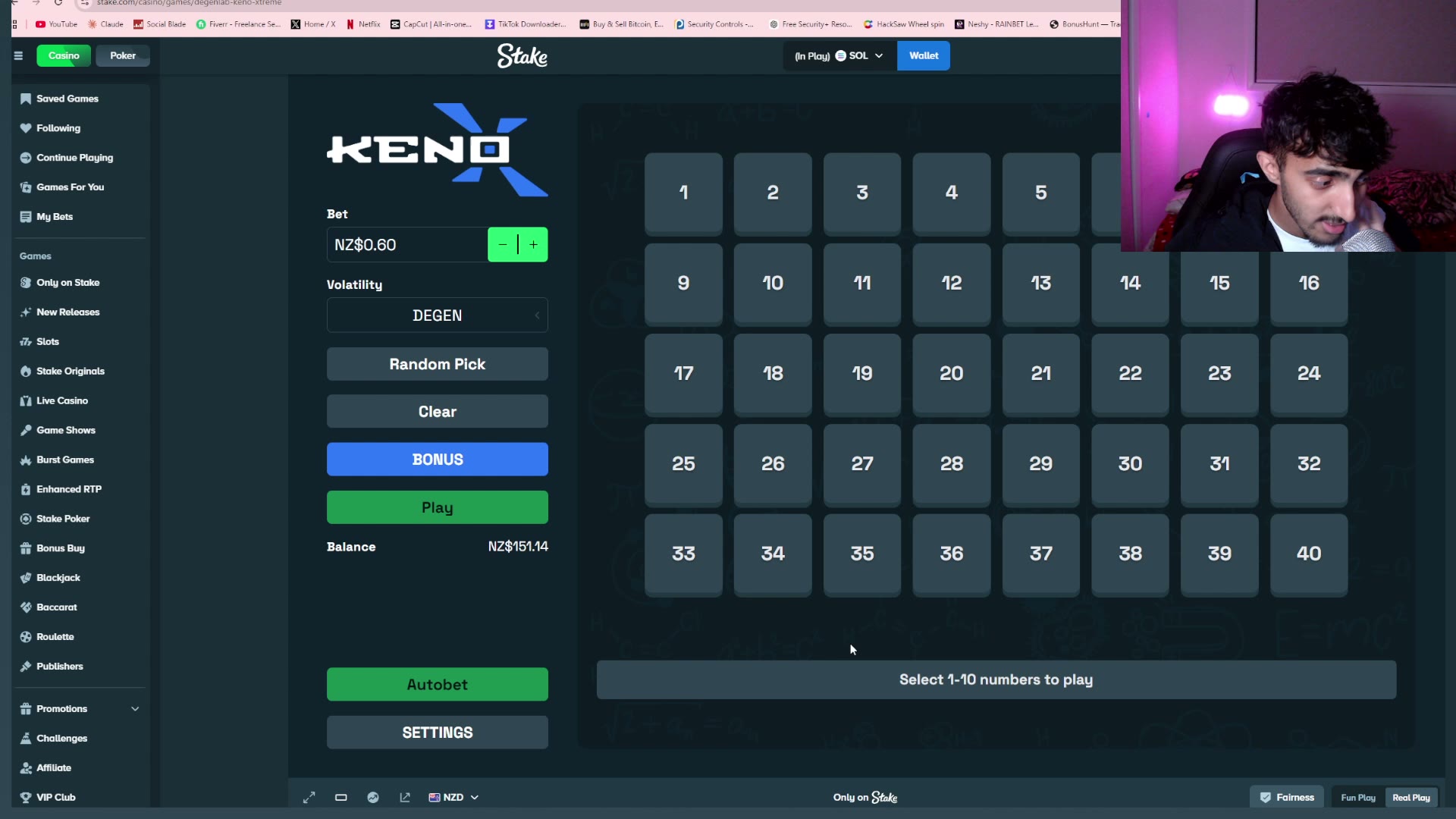This screenshot has height=819, width=1456.
Task: Open YouTube bookmark
Action: click(57, 24)
